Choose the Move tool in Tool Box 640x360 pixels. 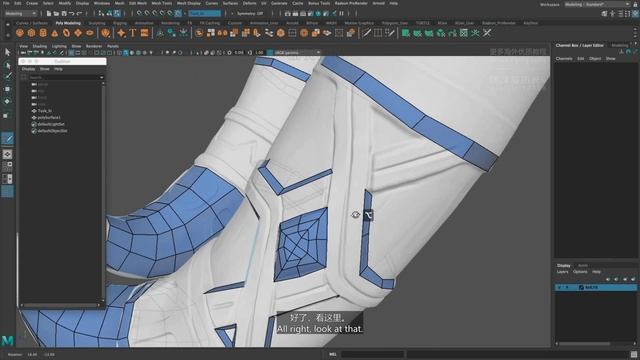[7, 89]
